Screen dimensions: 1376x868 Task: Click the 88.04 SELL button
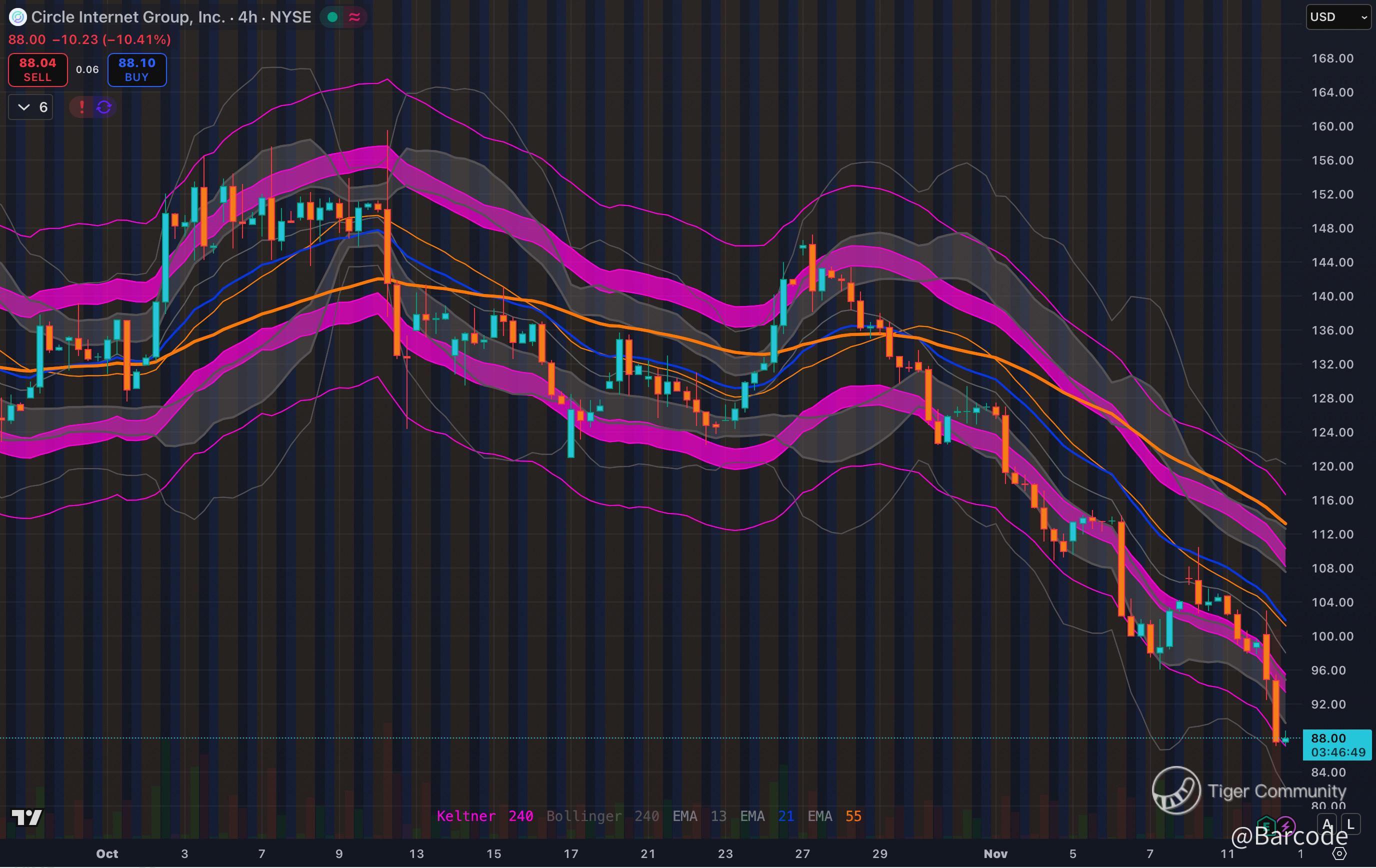37,69
